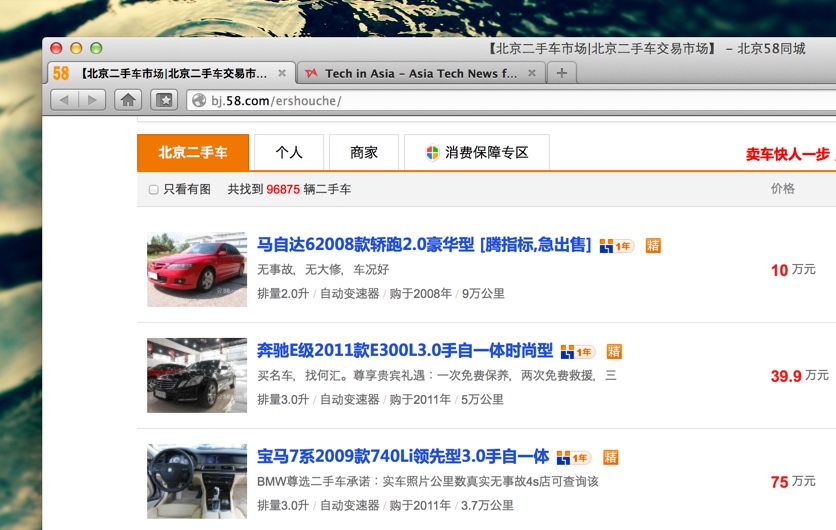Click the yellow minimize window button

[76, 48]
